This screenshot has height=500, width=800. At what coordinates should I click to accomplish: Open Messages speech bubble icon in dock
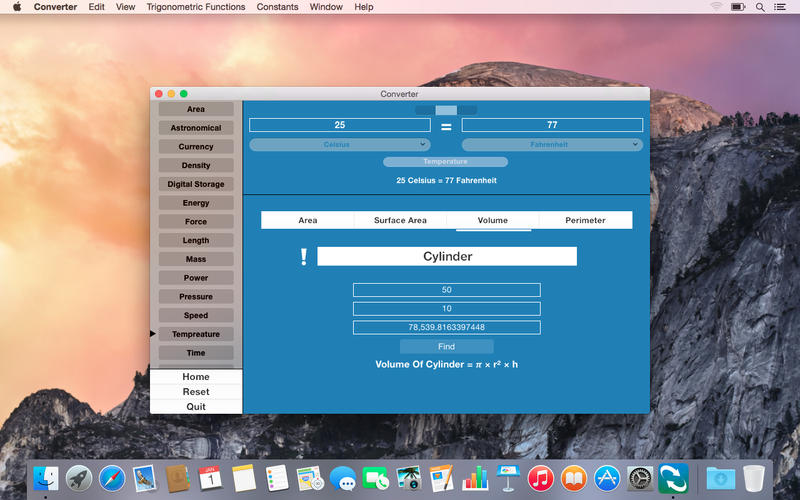[x=343, y=479]
